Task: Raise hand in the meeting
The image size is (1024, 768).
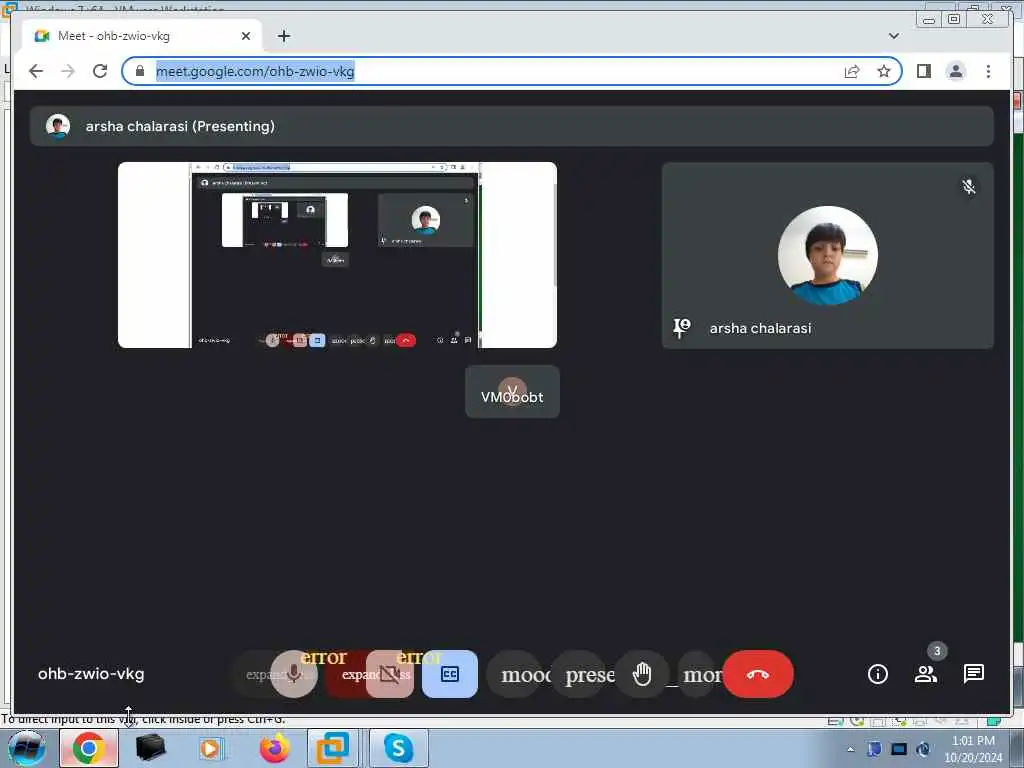Action: (643, 674)
